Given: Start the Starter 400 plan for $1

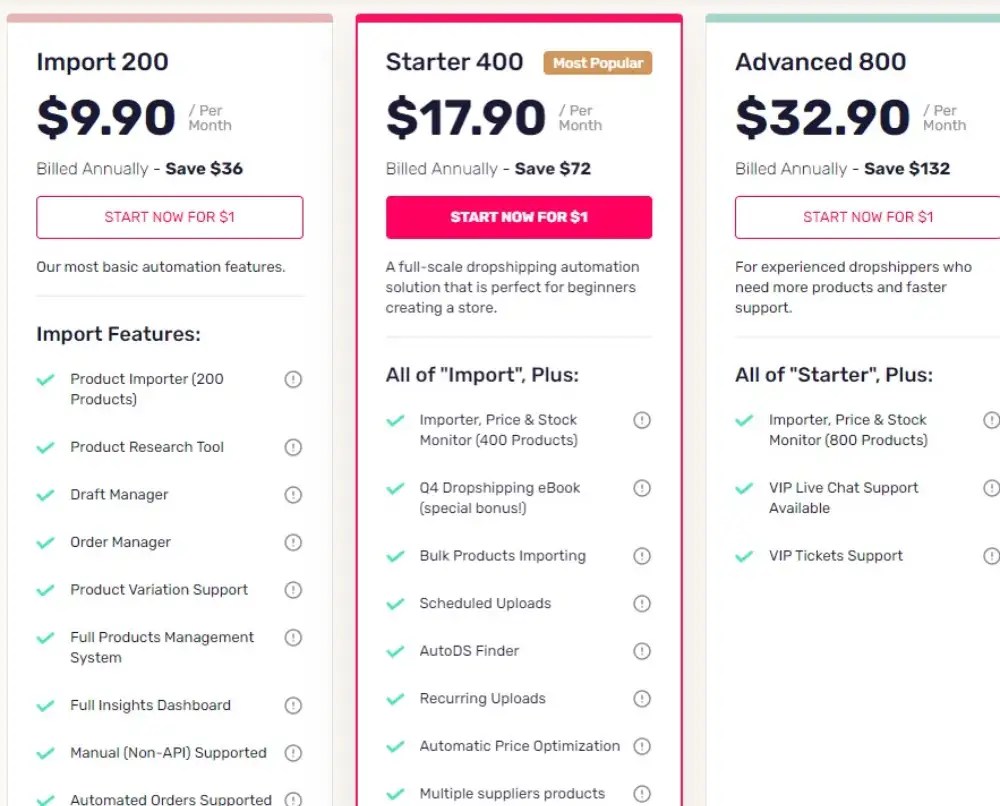Looking at the screenshot, I should tap(519, 217).
